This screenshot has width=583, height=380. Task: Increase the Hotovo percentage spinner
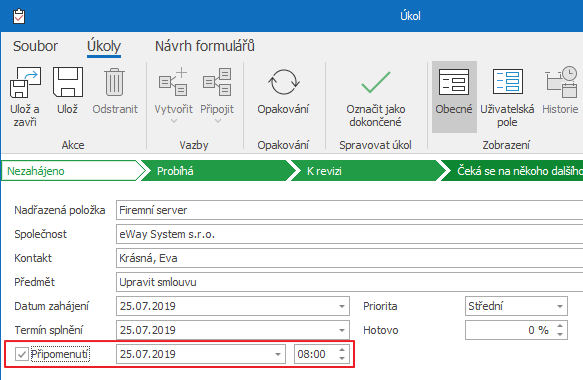560,326
